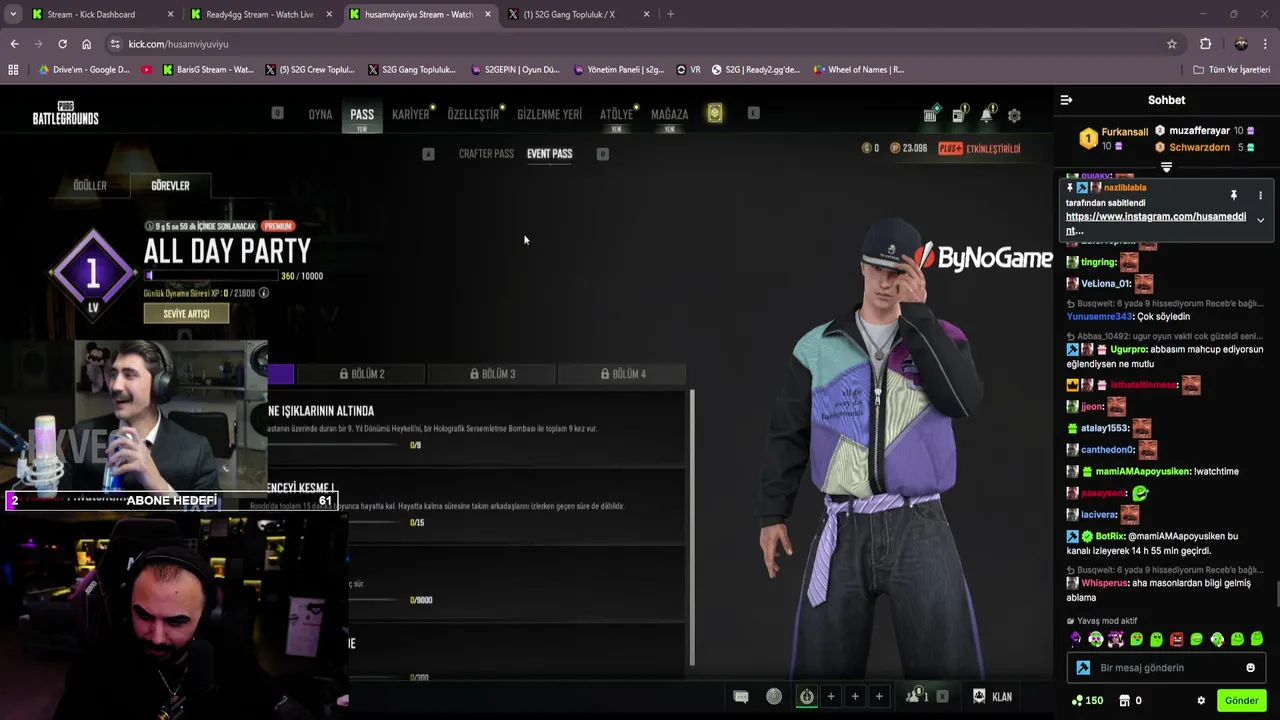
Task: Open the news icon beside the bell
Action: 958,114
